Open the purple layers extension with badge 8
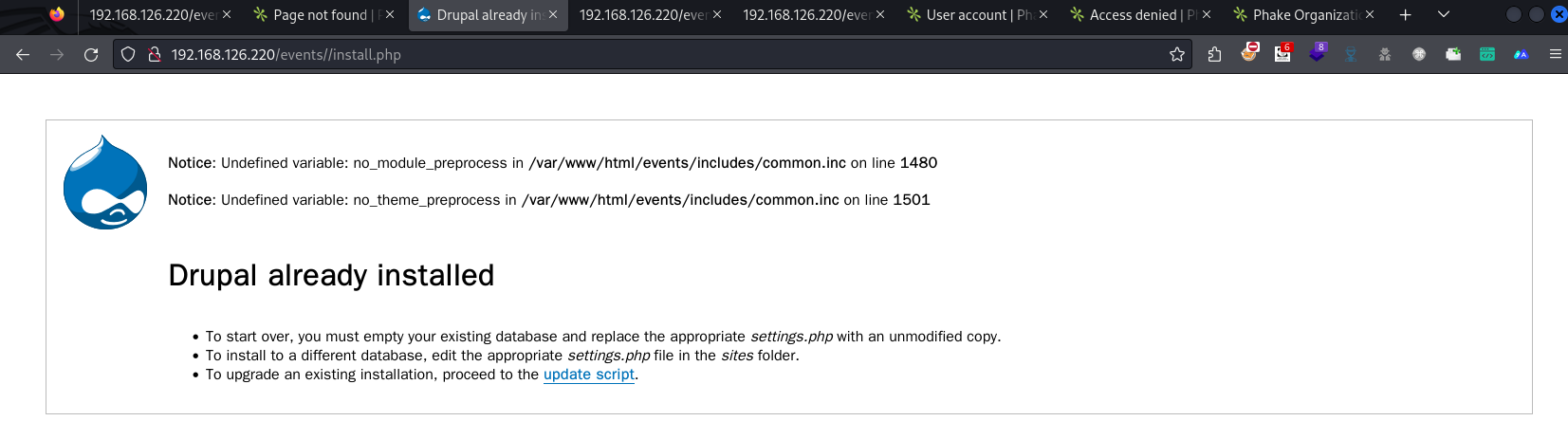The image size is (1568, 421). pos(1317,53)
